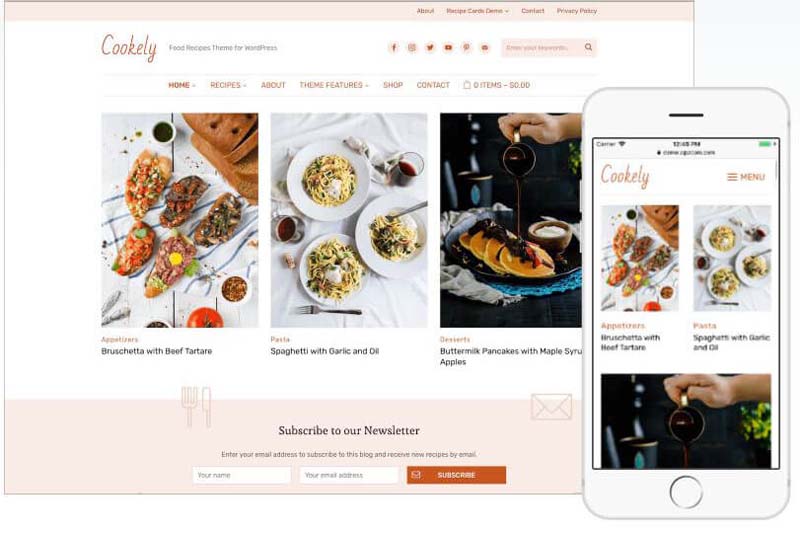Open the shopping cart icon

pyautogui.click(x=467, y=85)
